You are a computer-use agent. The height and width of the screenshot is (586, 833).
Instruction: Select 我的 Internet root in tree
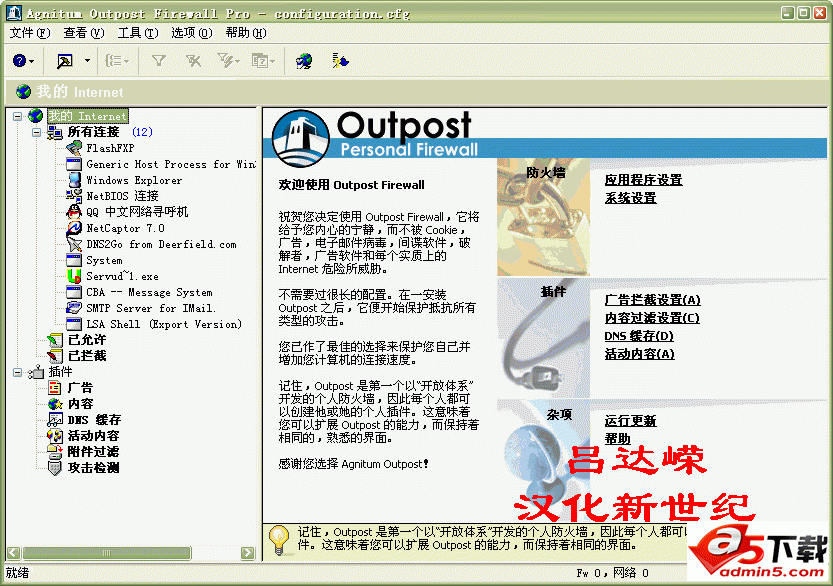[x=88, y=116]
